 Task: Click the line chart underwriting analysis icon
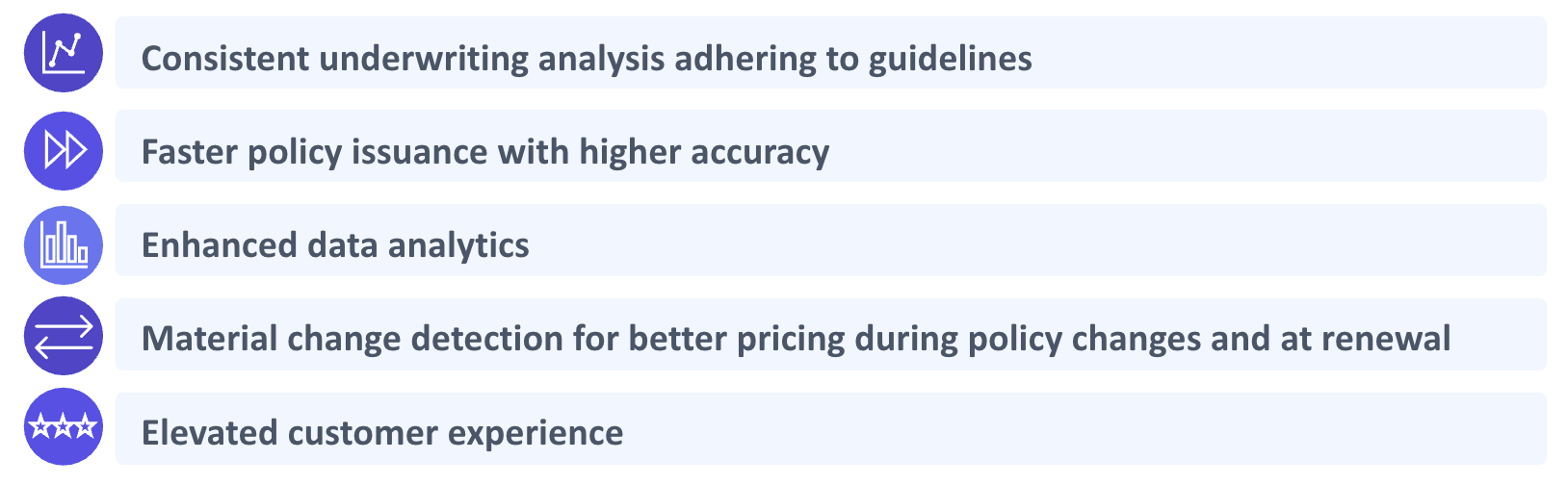tap(64, 53)
